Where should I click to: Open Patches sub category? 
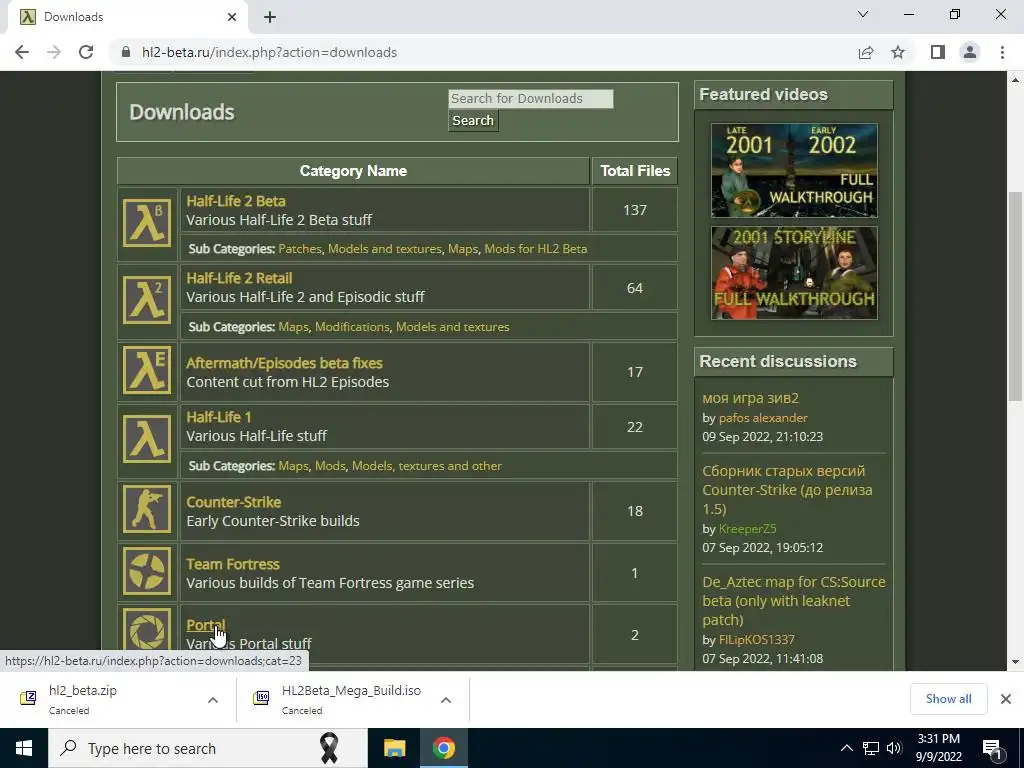pos(300,249)
